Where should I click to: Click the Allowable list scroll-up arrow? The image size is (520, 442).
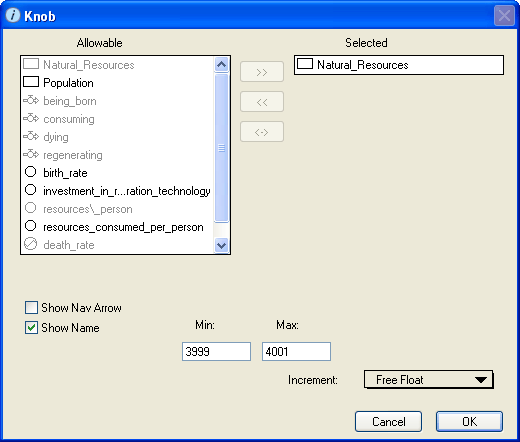[221, 64]
